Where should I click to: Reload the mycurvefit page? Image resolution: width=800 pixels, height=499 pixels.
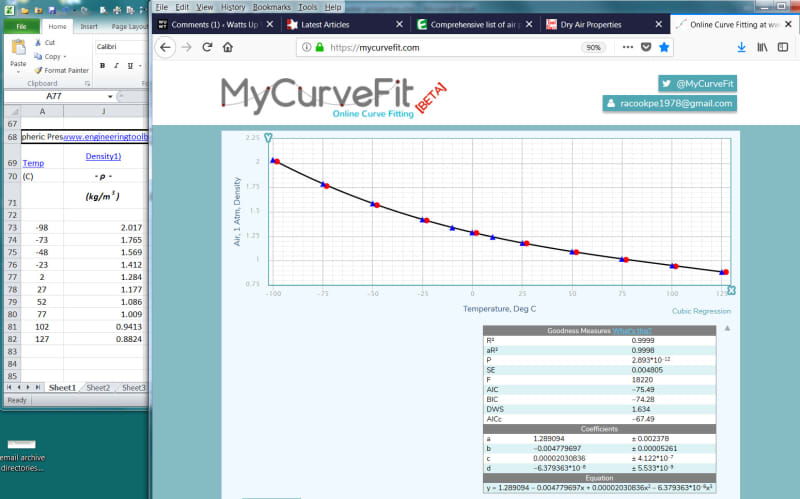(207, 47)
